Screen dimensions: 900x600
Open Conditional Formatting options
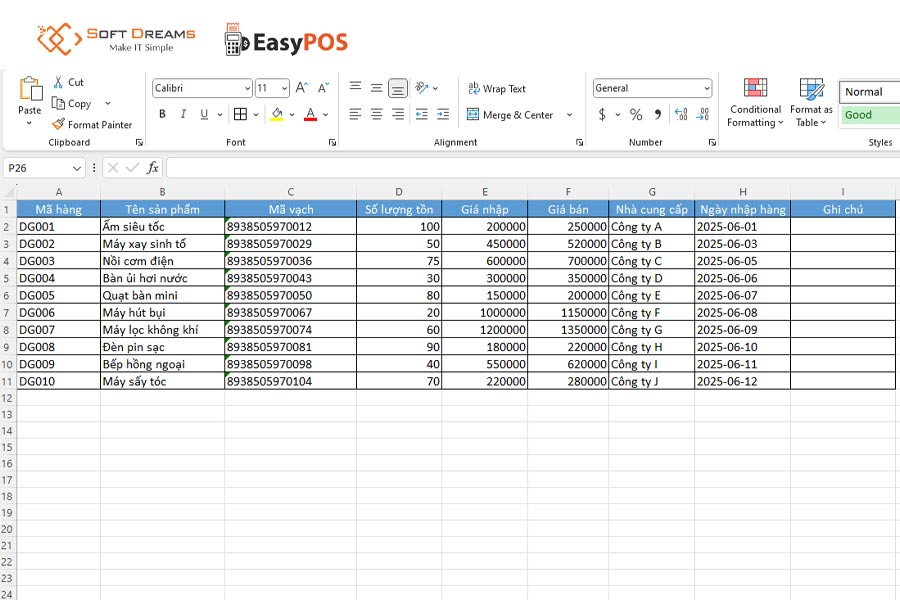click(754, 101)
